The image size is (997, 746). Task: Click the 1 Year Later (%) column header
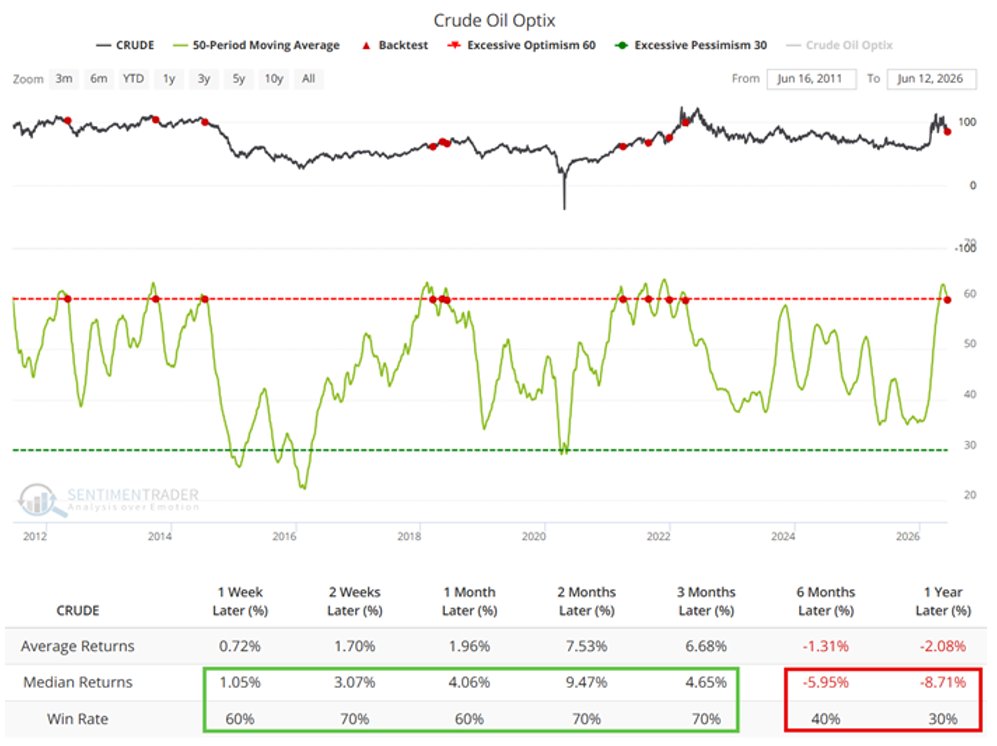tap(943, 601)
